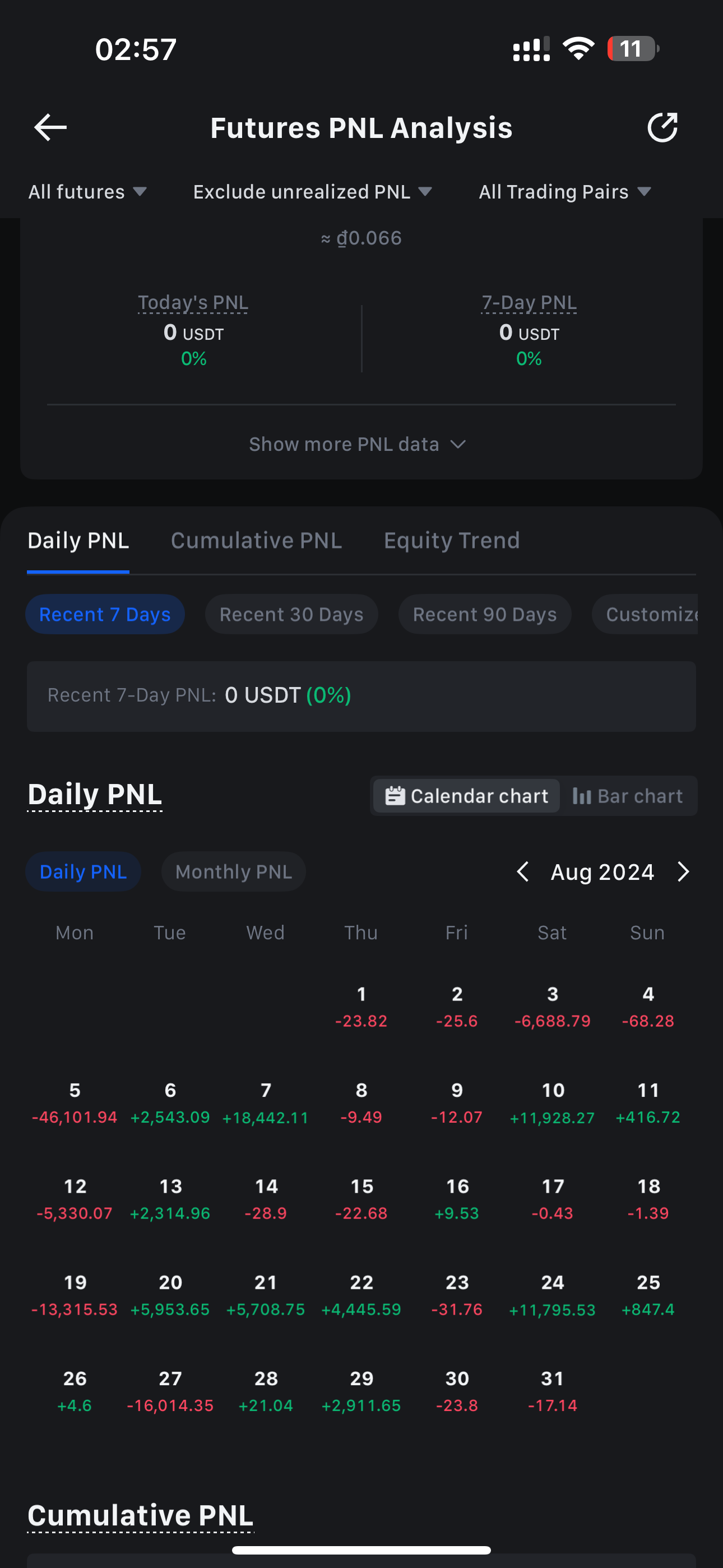Open the Exclude unrealized PNL dropdown
Screen dimensions: 723x1568
coord(312,192)
